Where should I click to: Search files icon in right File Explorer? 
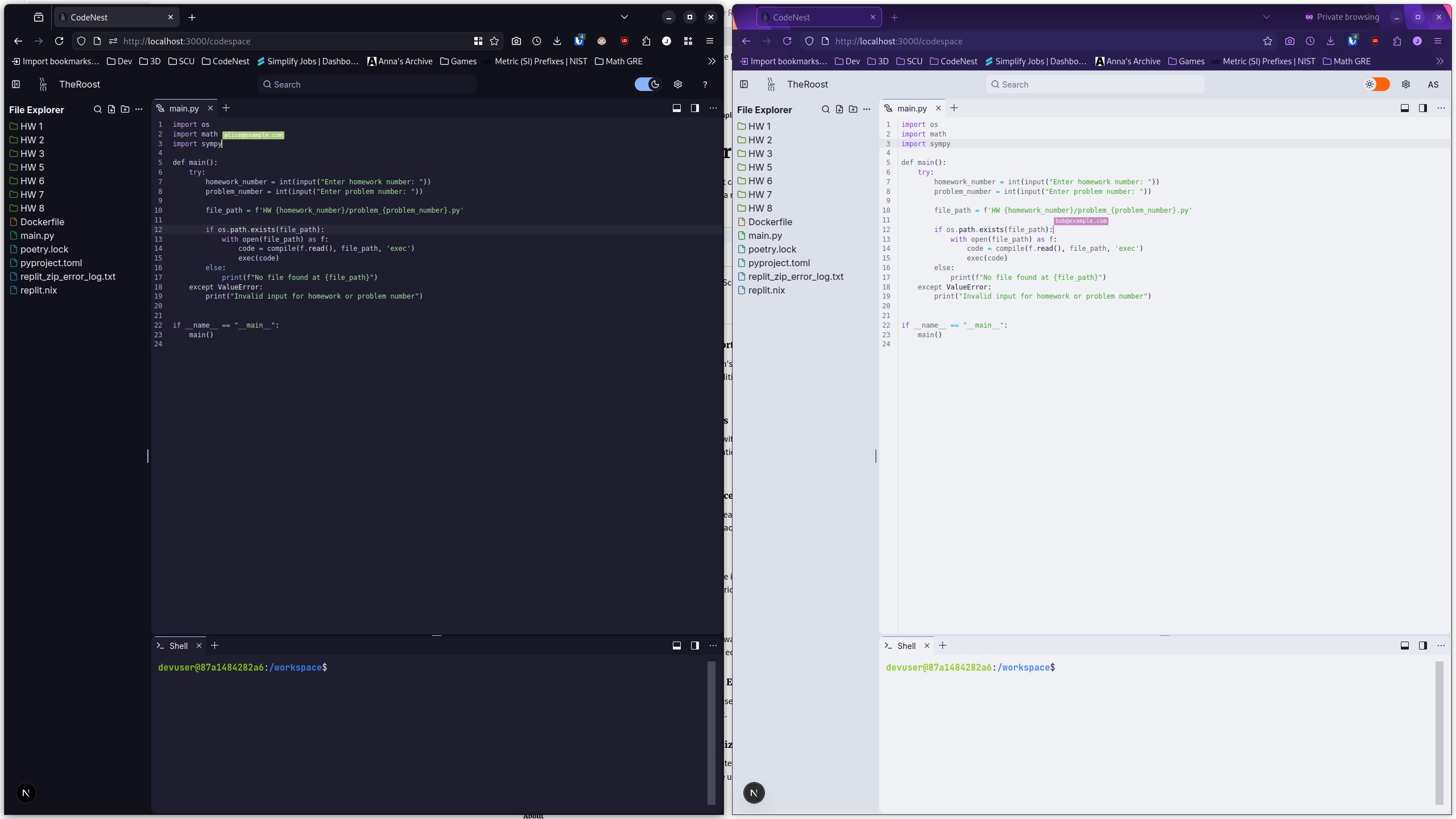[x=826, y=109]
